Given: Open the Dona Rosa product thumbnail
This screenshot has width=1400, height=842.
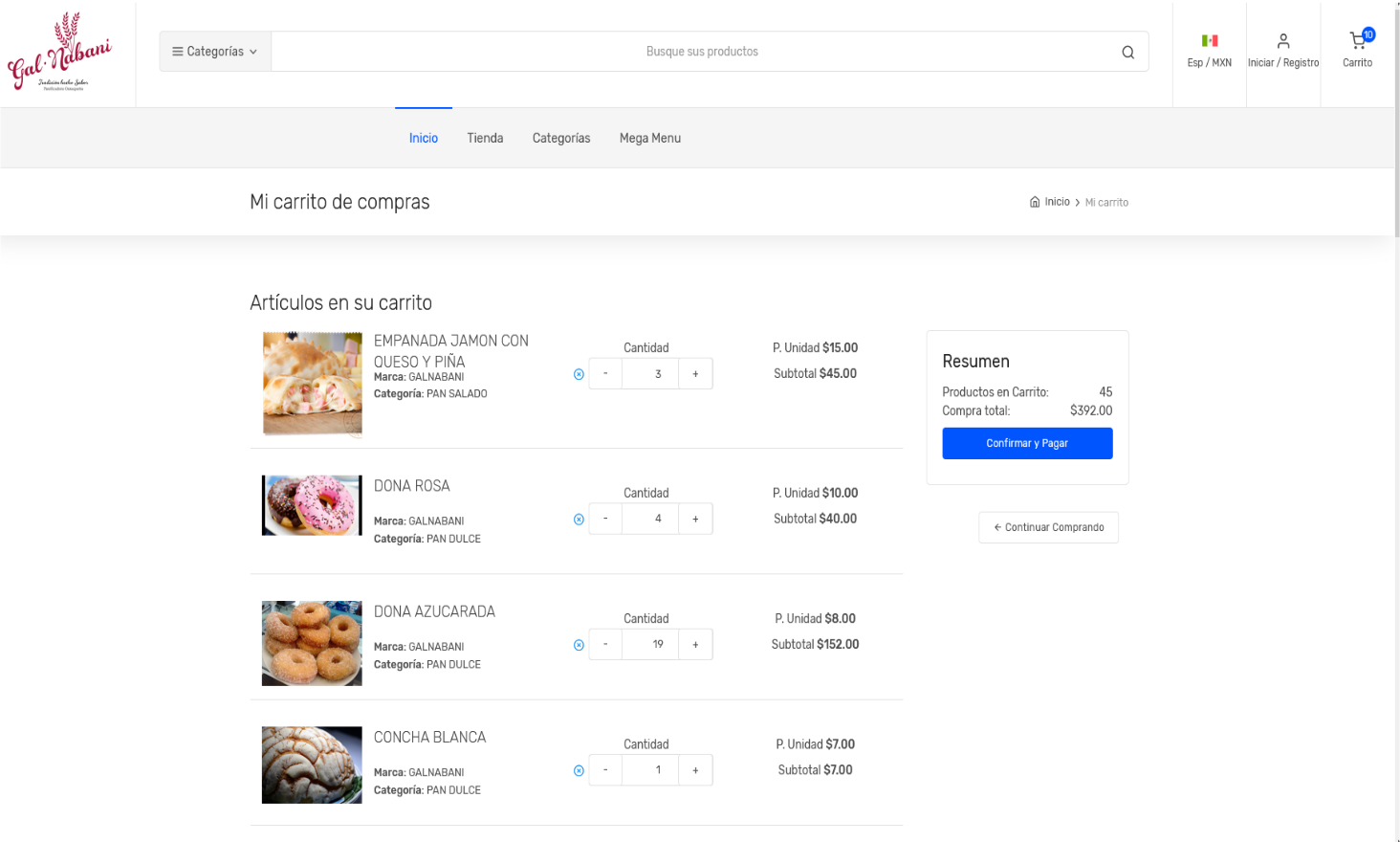Looking at the screenshot, I should [312, 505].
